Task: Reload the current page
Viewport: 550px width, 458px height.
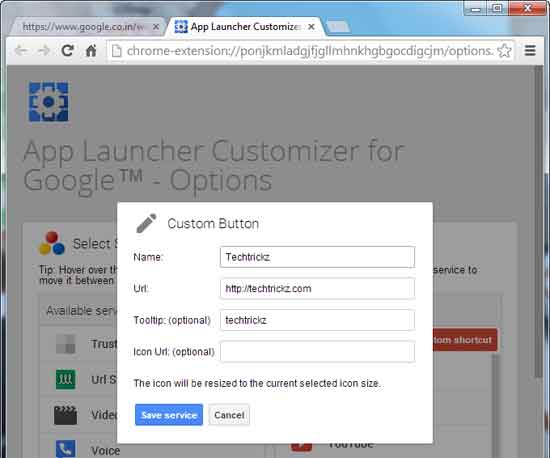Action: pos(67,51)
